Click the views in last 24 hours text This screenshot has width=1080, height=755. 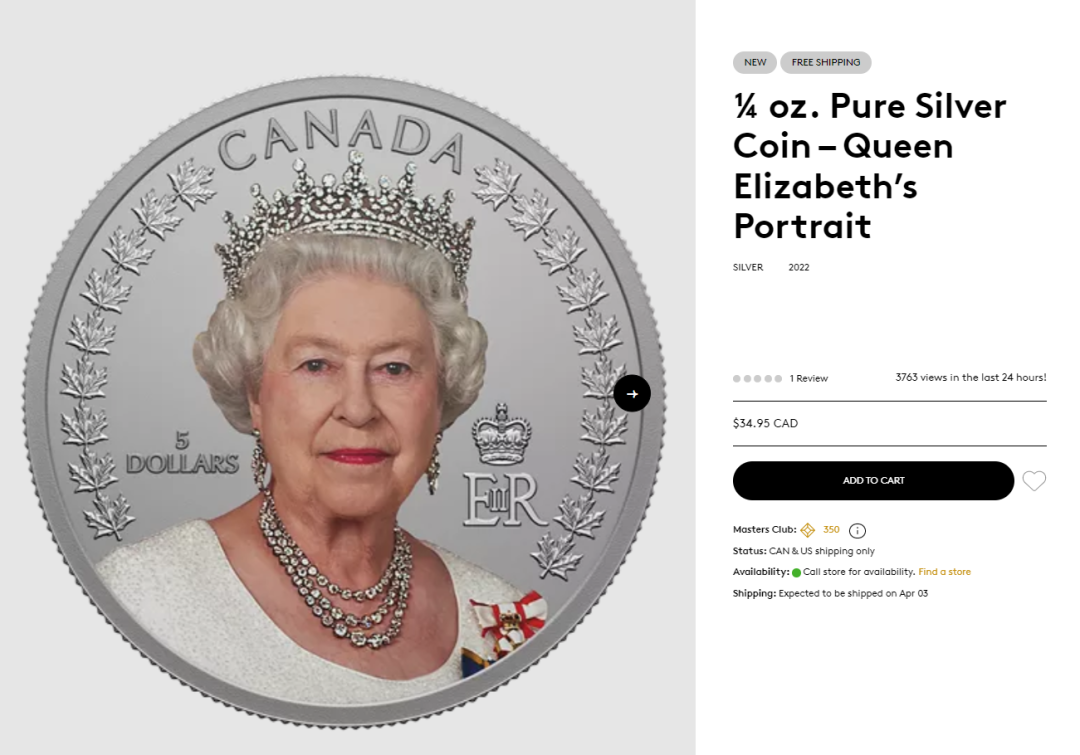point(970,378)
